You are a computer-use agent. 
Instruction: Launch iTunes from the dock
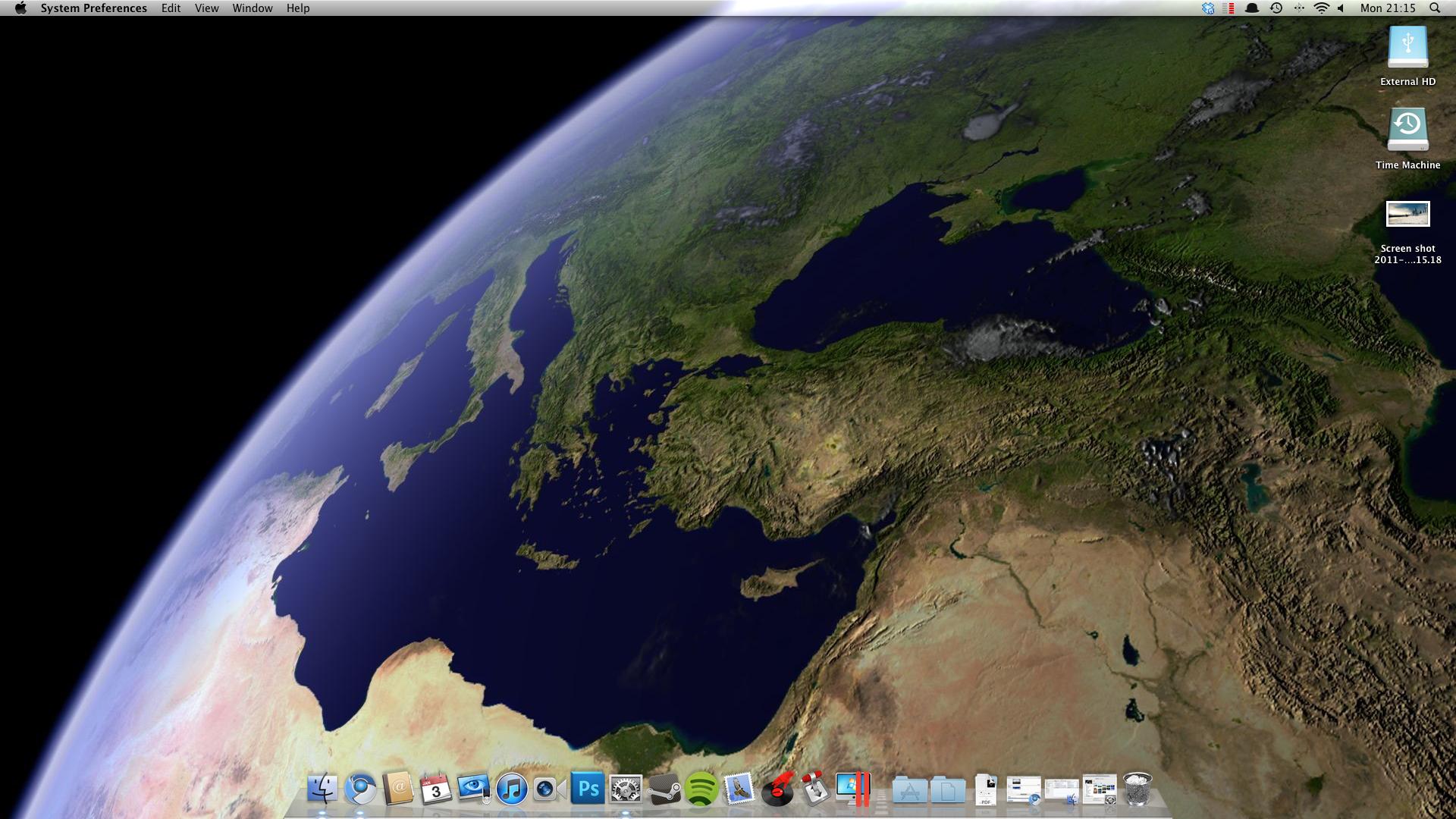[512, 789]
